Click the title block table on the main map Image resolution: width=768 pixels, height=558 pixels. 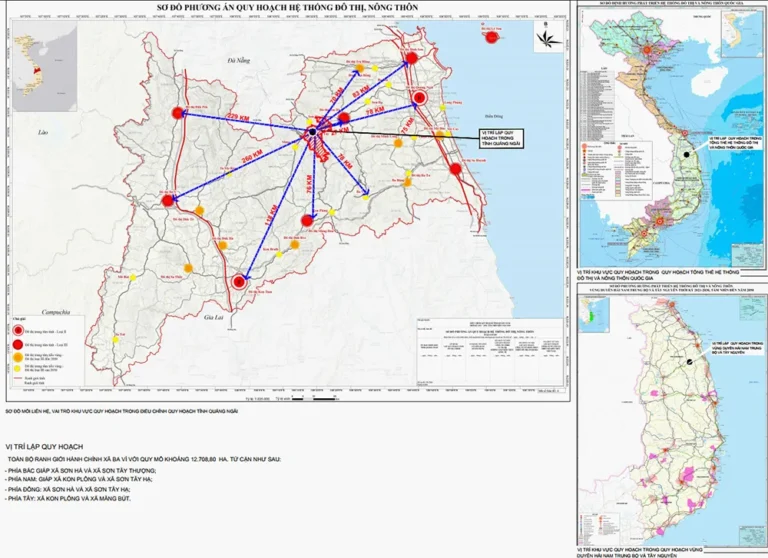pyautogui.click(x=489, y=351)
